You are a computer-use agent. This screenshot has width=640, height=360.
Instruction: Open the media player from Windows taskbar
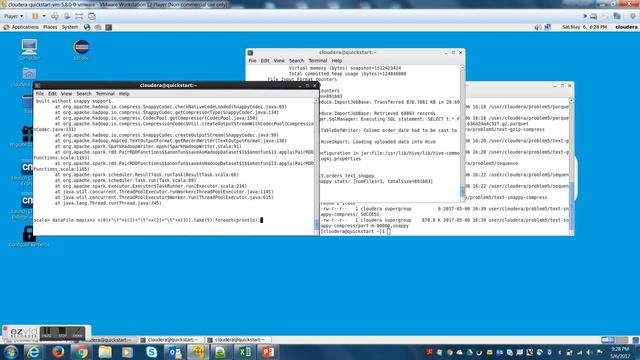[127, 352]
